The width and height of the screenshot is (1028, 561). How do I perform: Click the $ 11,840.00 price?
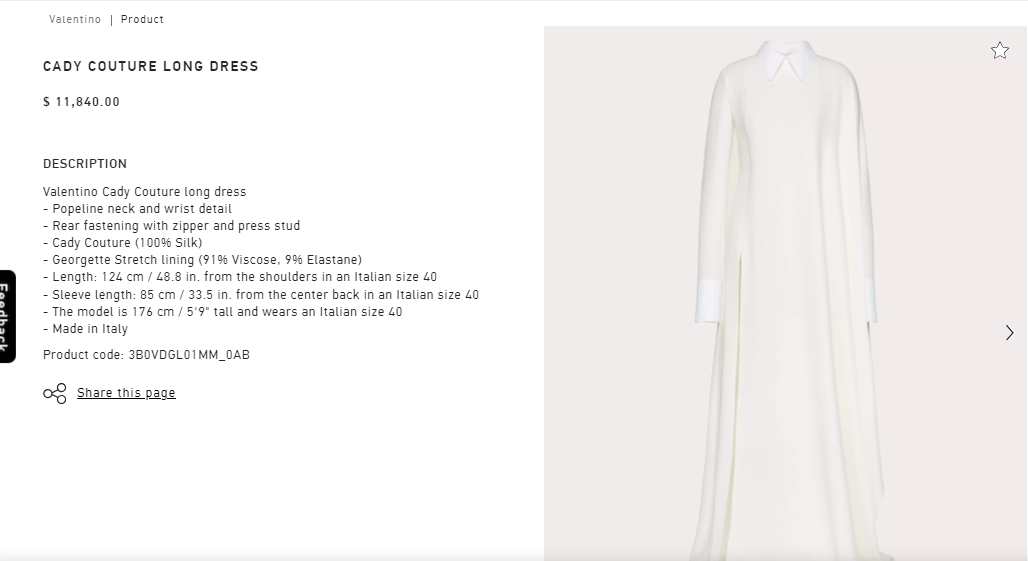[81, 102]
